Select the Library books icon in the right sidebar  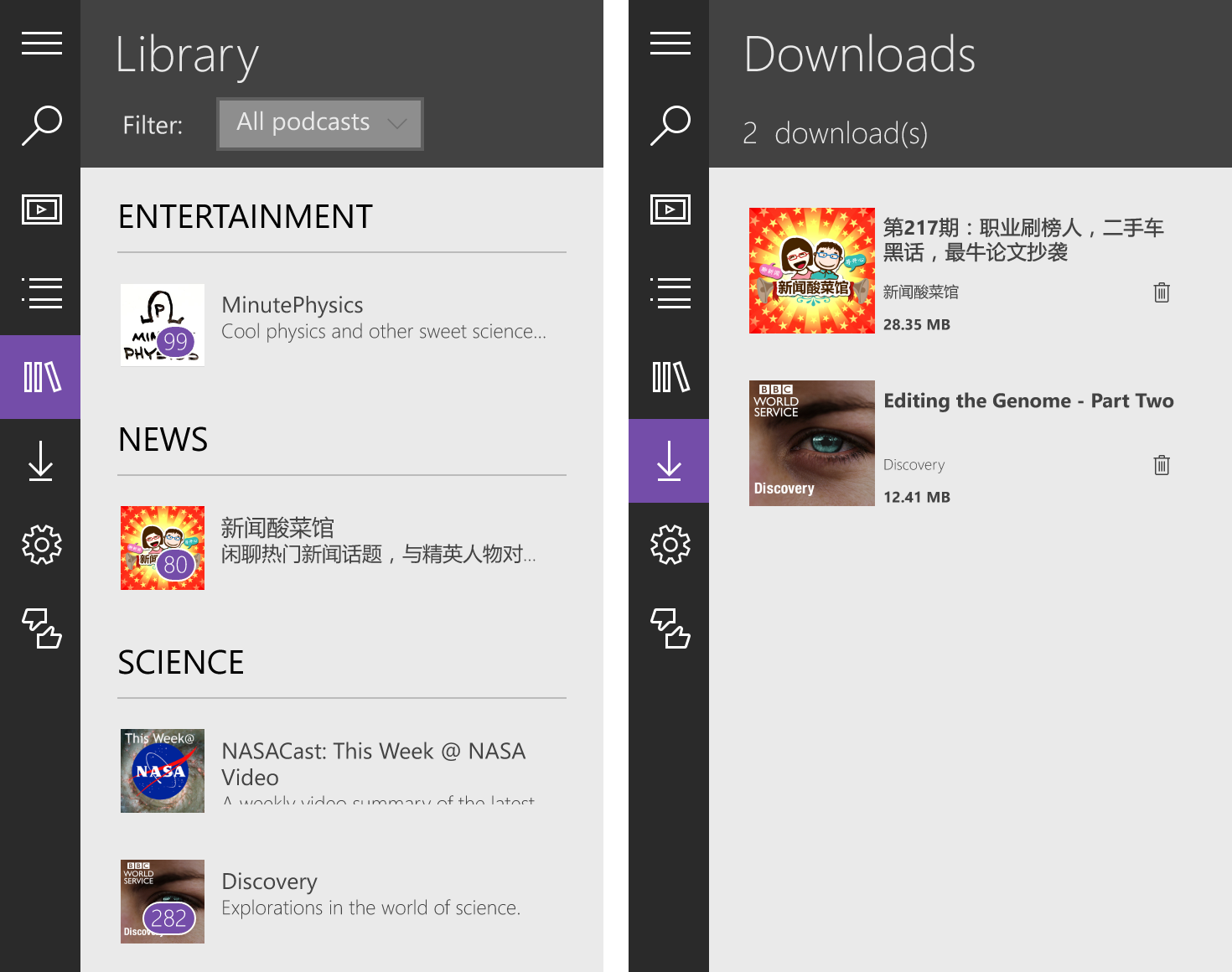[669, 377]
